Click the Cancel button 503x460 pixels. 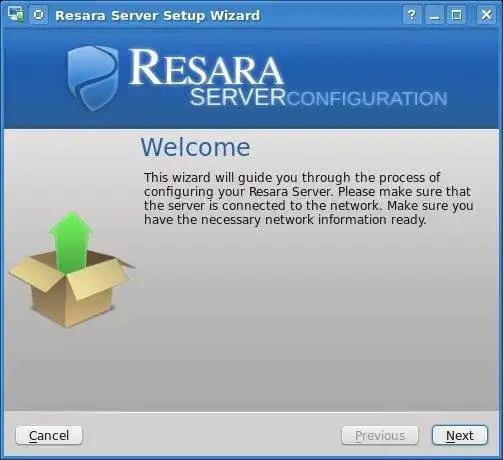pyautogui.click(x=49, y=435)
